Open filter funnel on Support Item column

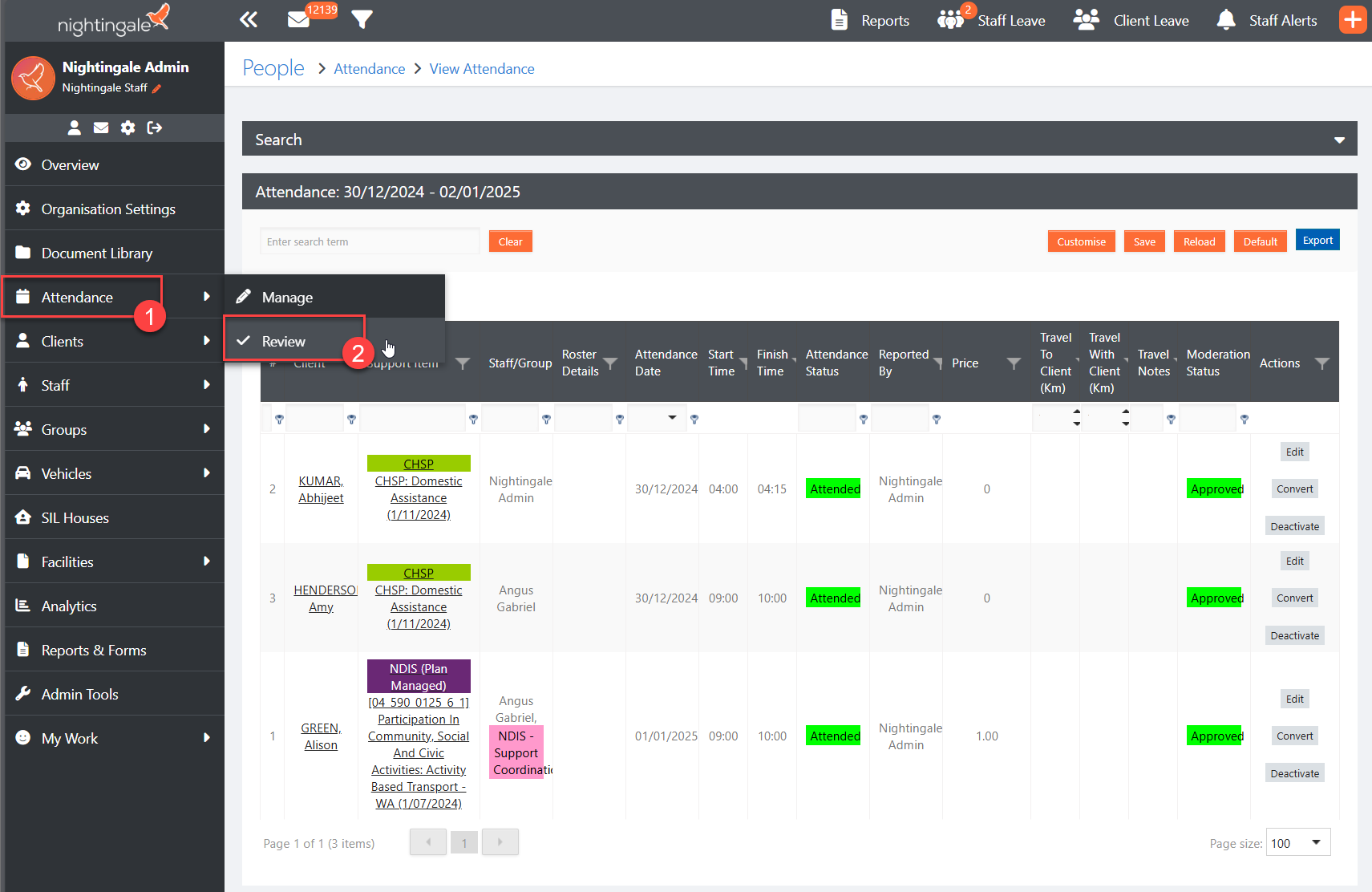point(463,363)
